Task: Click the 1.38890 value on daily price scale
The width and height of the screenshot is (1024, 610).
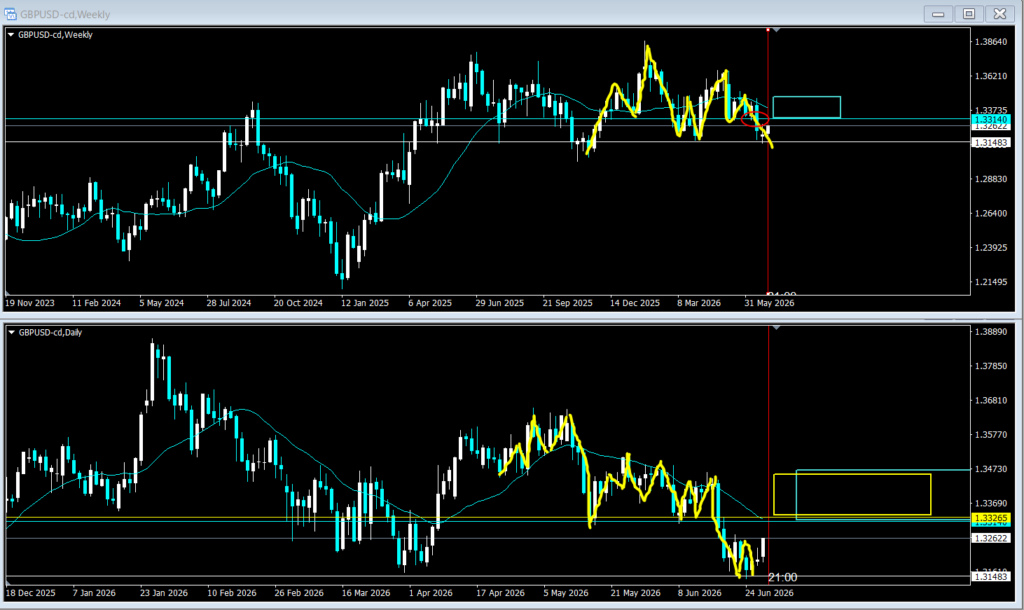Action: [990, 332]
